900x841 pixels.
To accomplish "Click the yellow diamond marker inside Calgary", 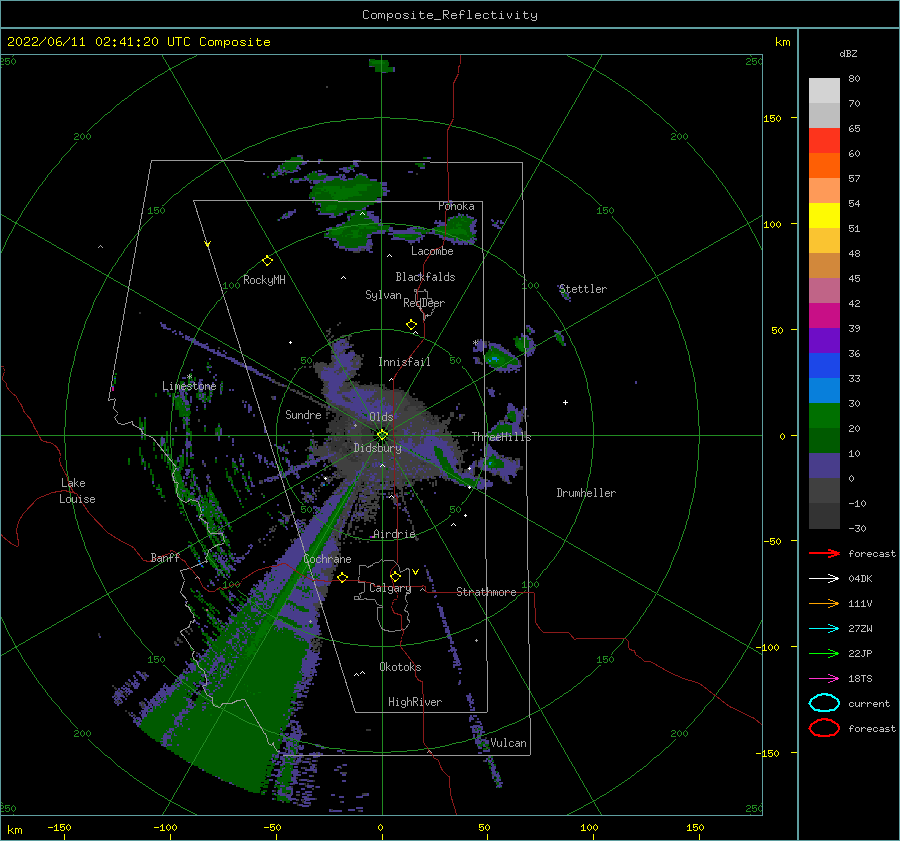I will click(x=395, y=576).
